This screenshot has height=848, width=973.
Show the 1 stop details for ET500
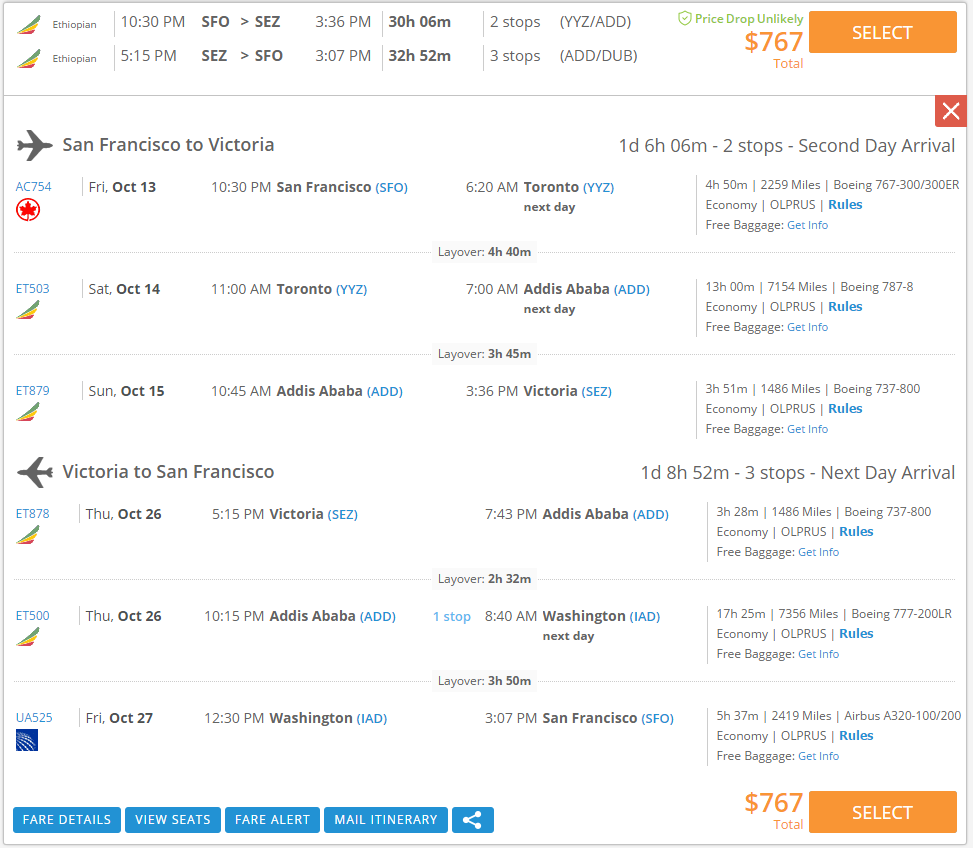tap(452, 617)
